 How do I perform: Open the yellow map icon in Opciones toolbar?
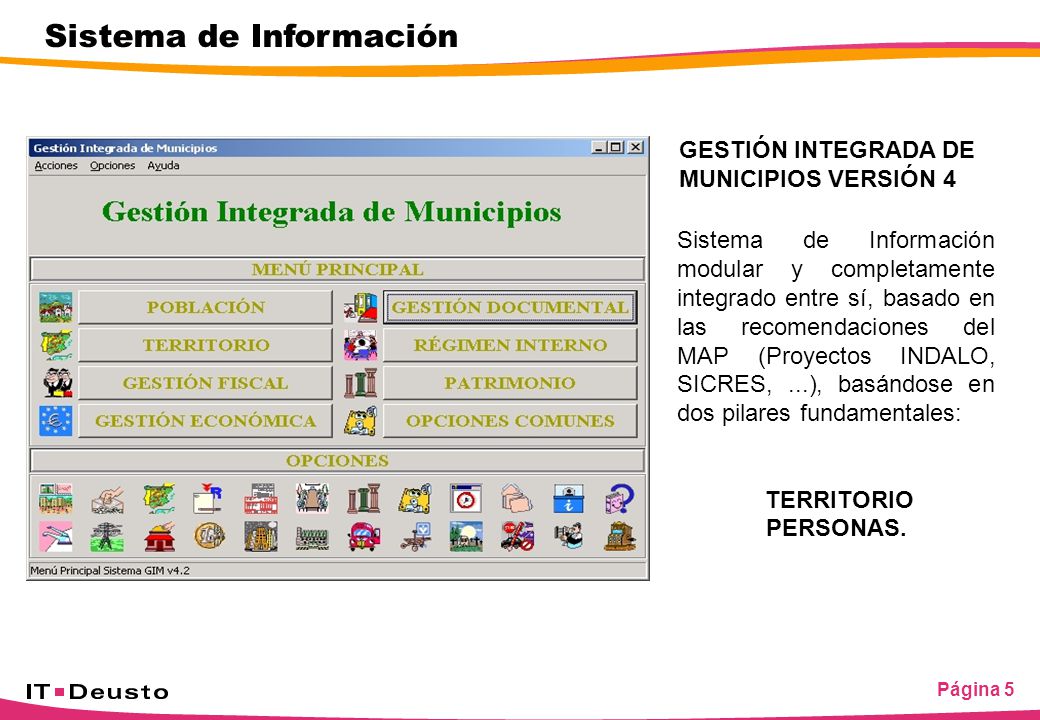pyautogui.click(x=415, y=499)
